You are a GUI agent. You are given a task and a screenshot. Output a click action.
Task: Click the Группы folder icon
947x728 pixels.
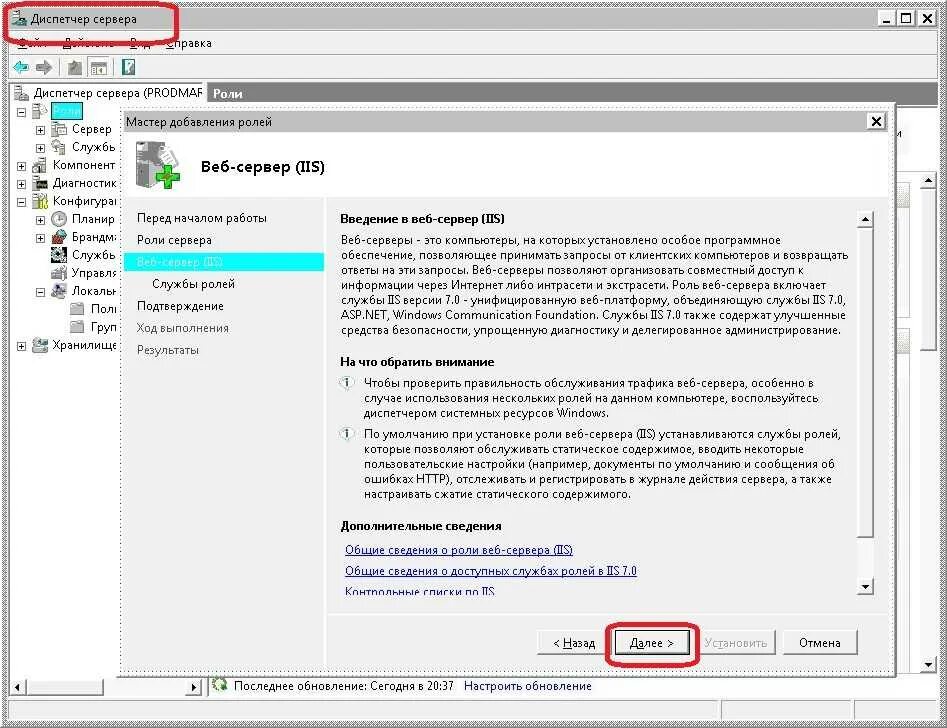77,327
